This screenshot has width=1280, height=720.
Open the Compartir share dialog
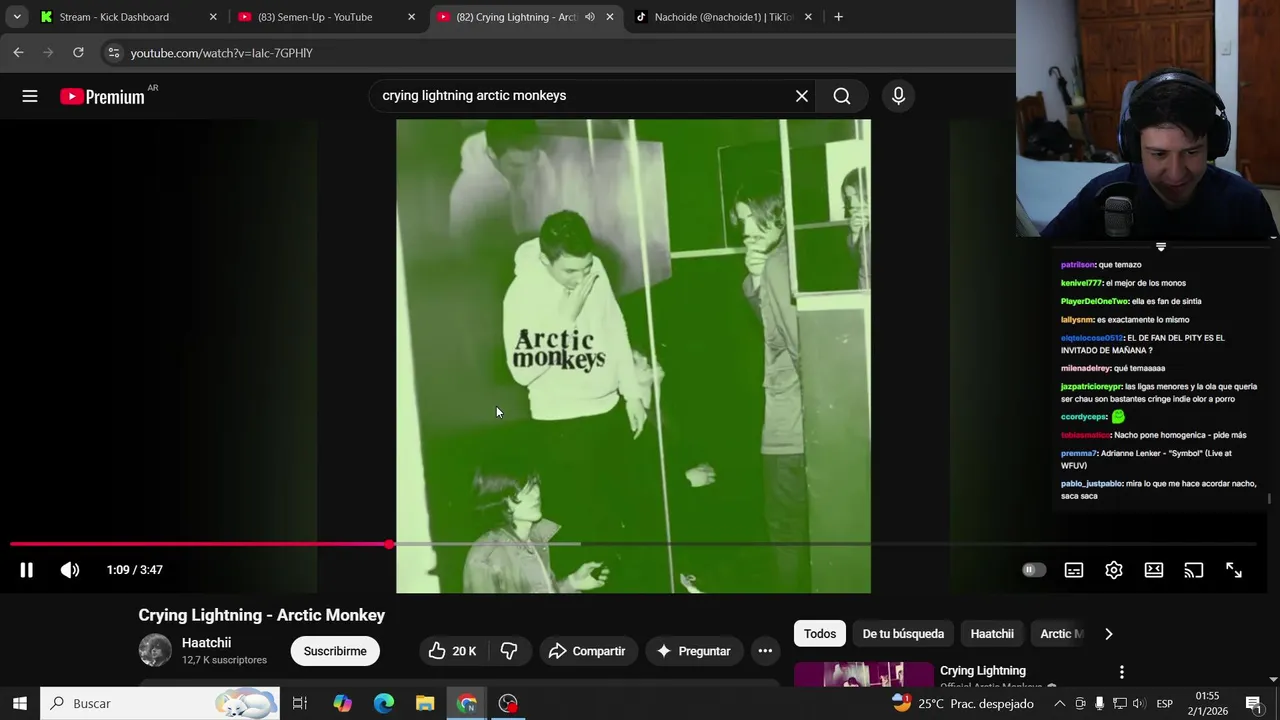(x=588, y=651)
